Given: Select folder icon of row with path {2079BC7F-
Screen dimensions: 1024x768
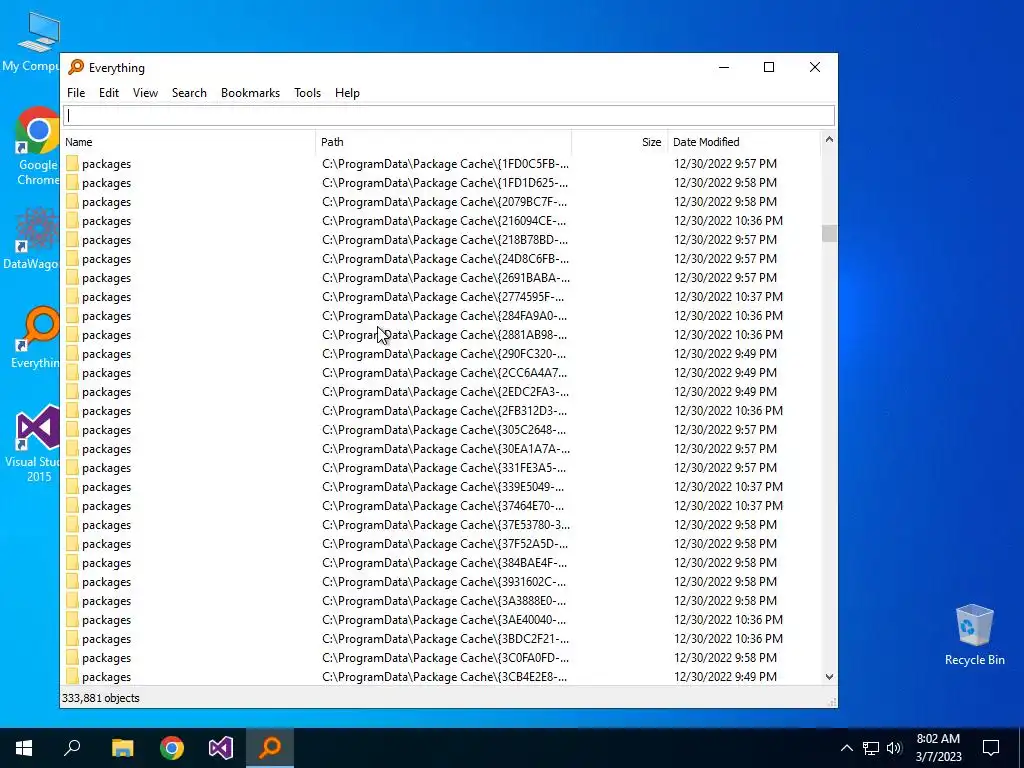Looking at the screenshot, I should [72, 201].
